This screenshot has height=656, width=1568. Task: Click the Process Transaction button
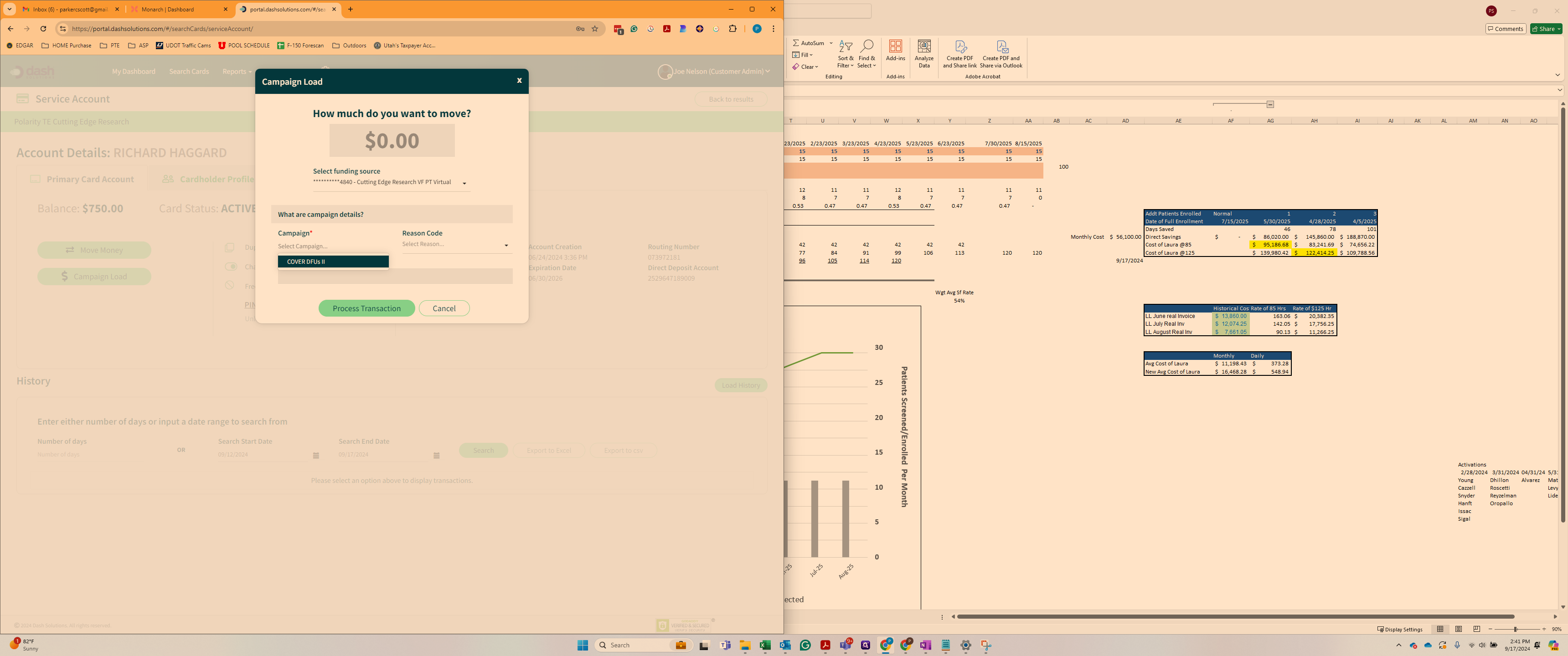coord(366,308)
